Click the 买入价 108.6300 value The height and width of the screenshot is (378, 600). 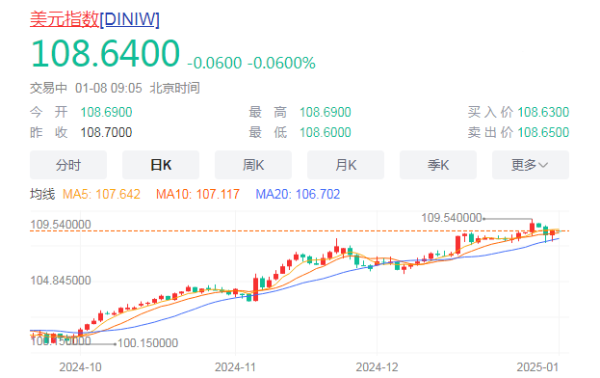(543, 112)
